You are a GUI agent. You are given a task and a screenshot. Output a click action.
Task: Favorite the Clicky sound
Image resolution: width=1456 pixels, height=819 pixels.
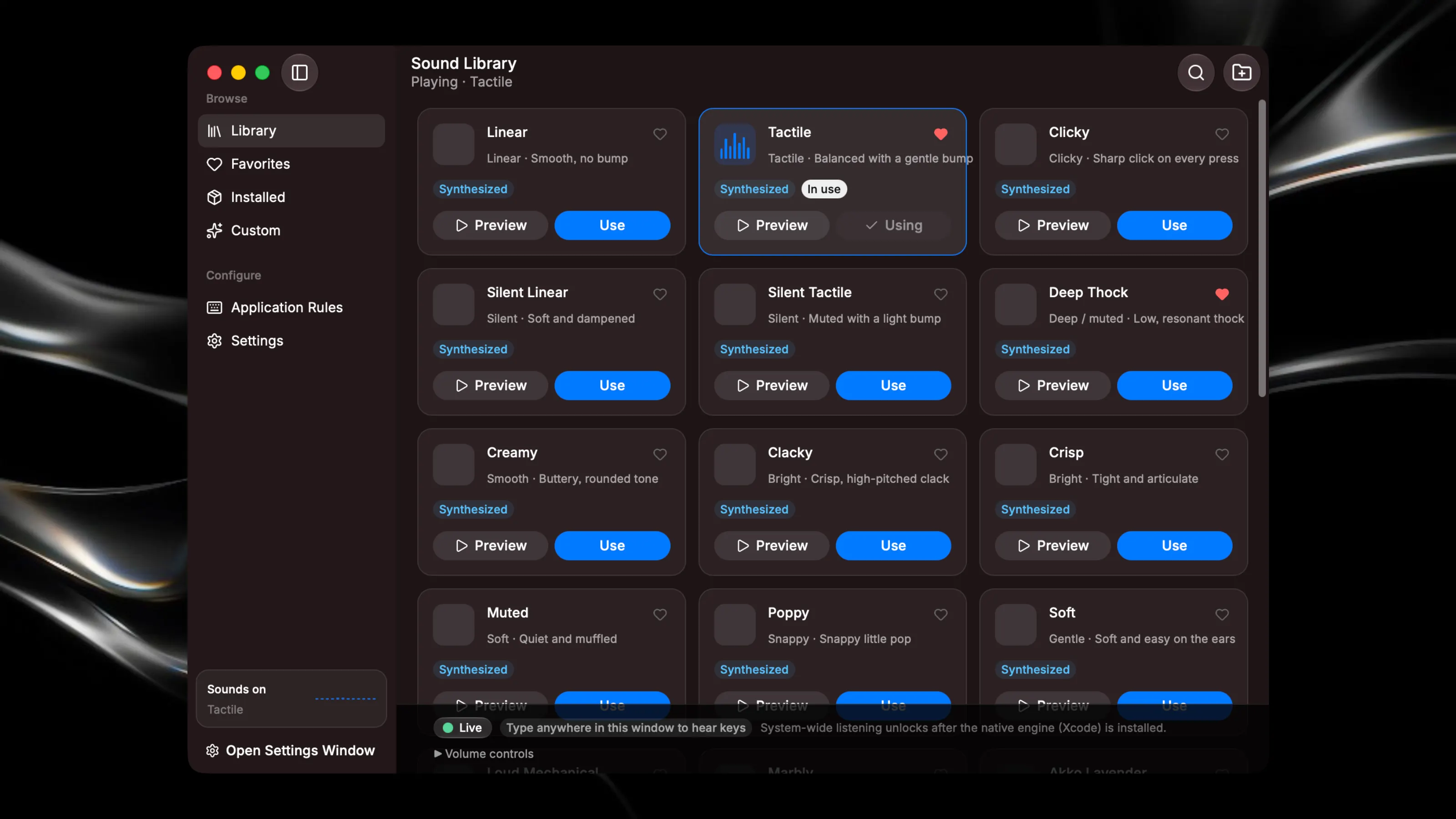pos(1222,134)
